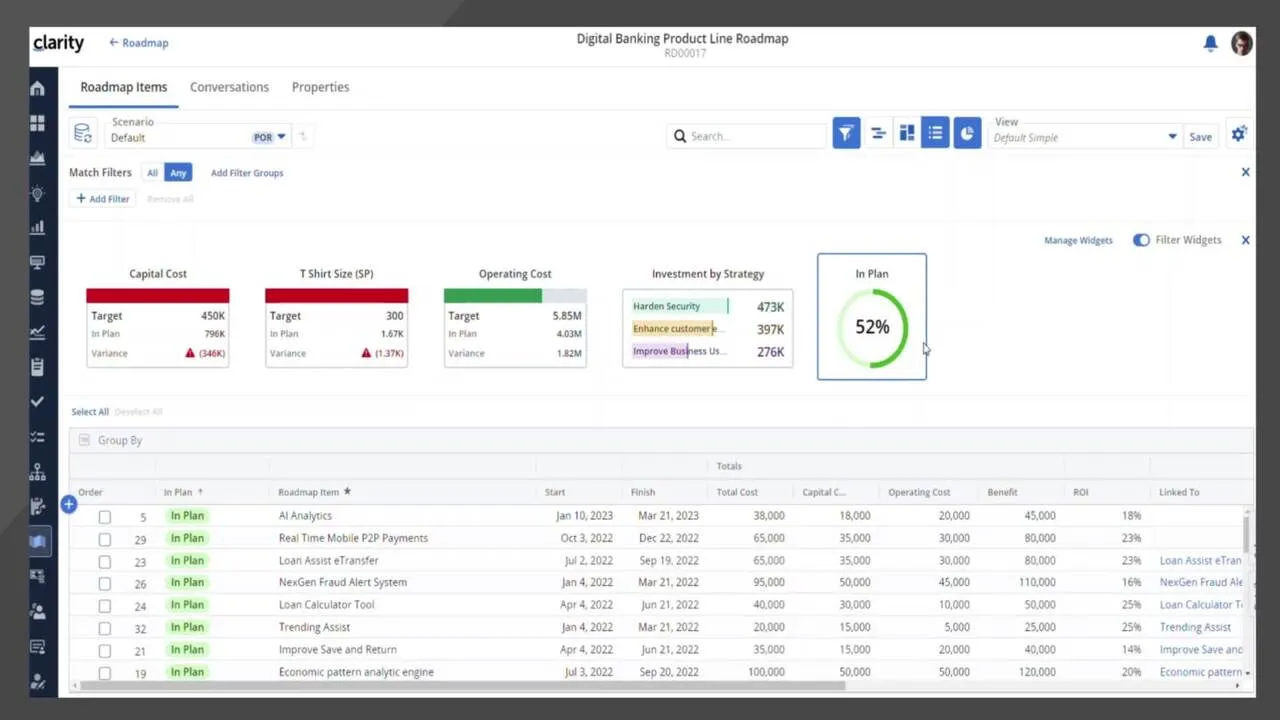
Task: Check the AI Analytics row checkbox
Action: (105, 517)
